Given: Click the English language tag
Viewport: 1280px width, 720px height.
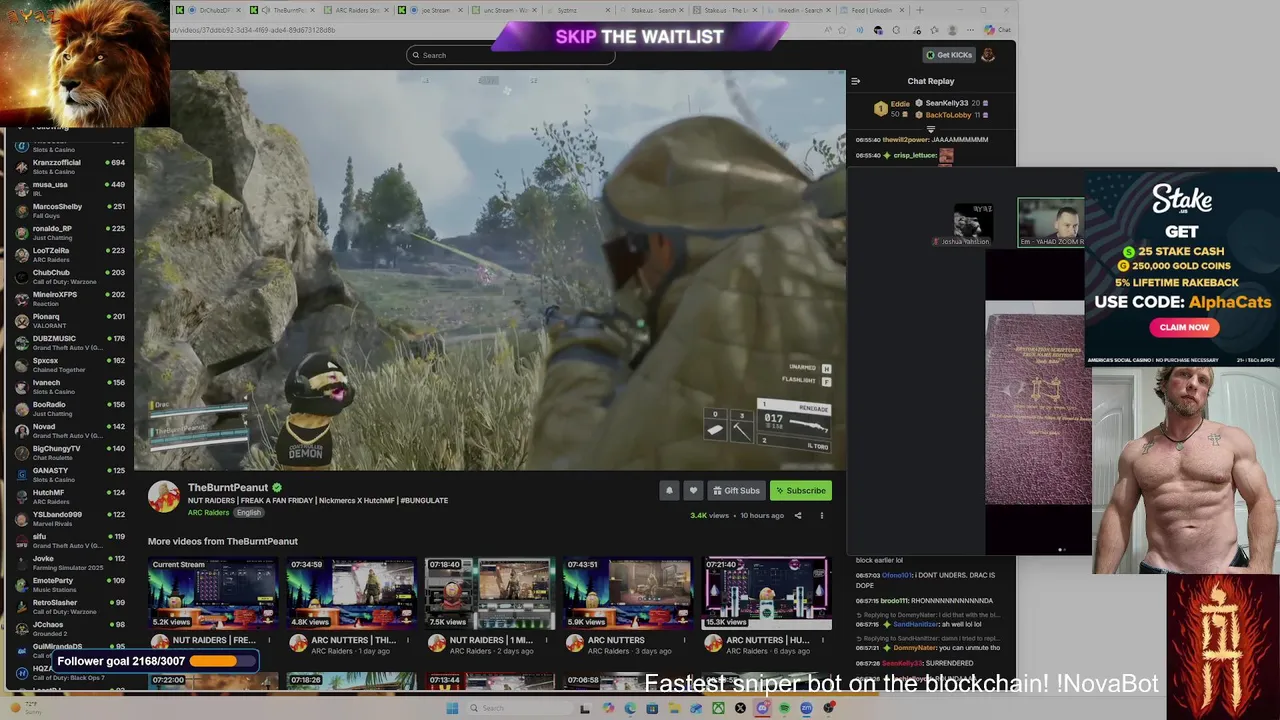Looking at the screenshot, I should (x=248, y=513).
